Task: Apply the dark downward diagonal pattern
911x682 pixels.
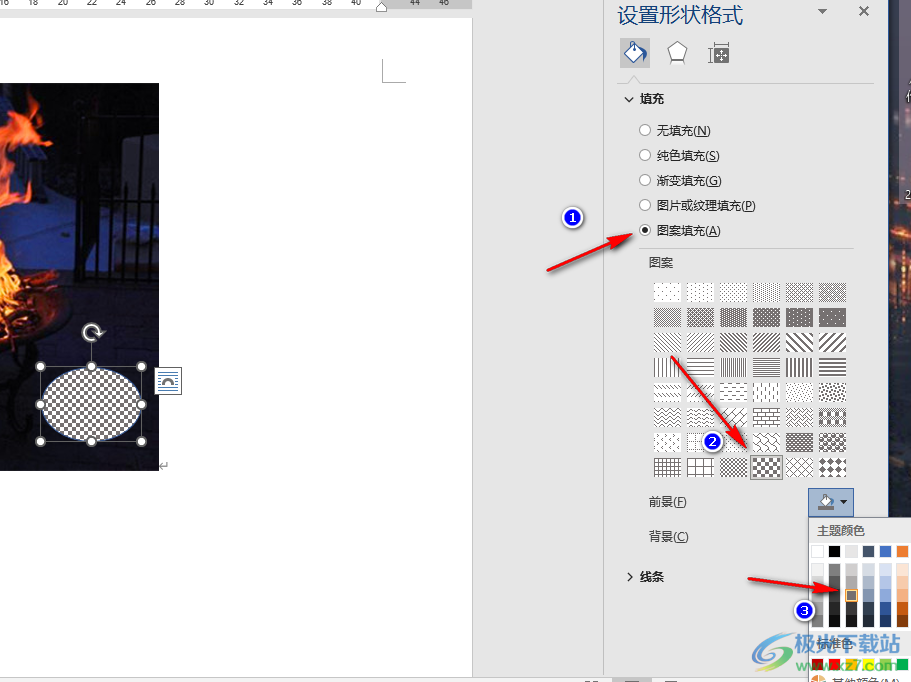Action: point(733,342)
